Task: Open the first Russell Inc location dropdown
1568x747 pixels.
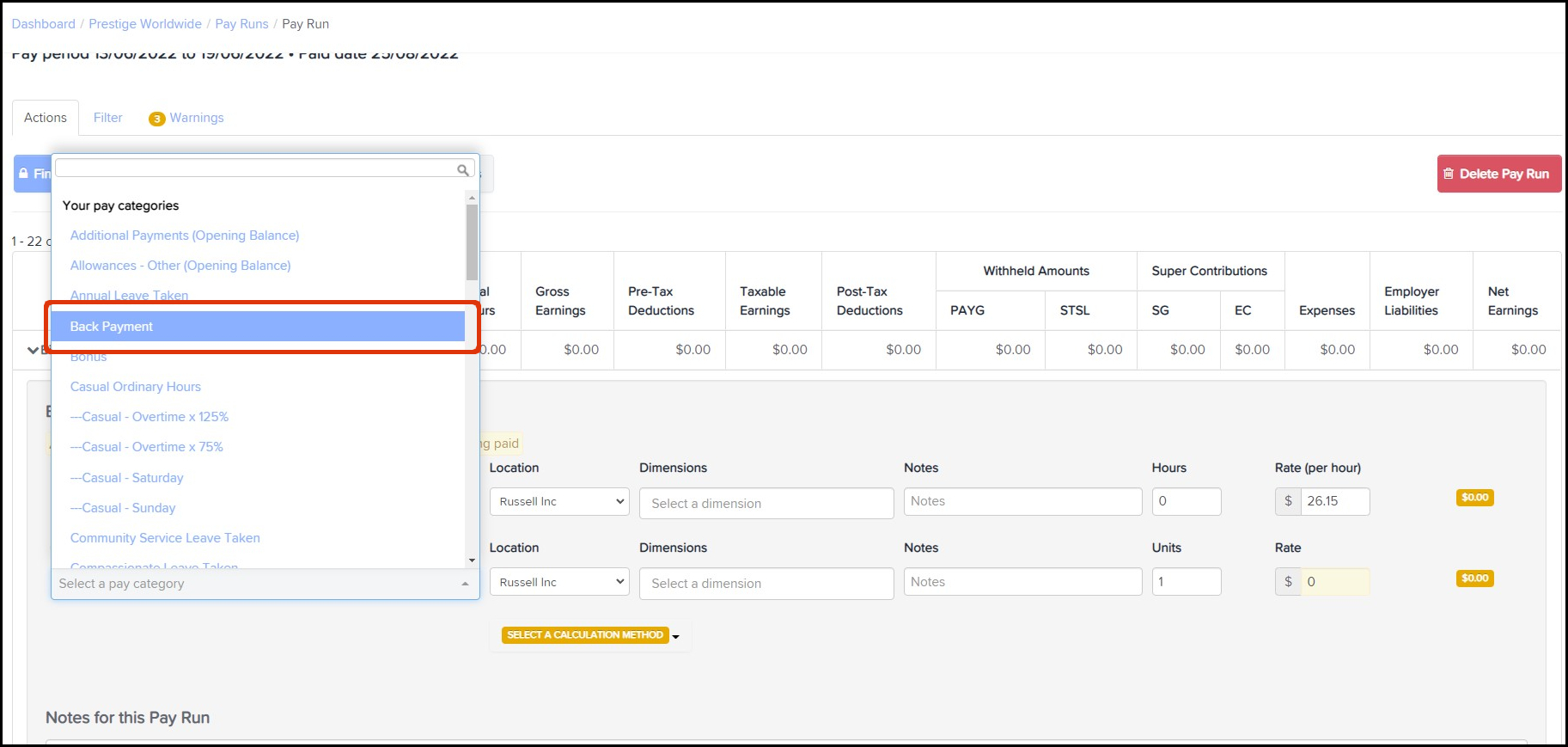Action: [x=558, y=501]
